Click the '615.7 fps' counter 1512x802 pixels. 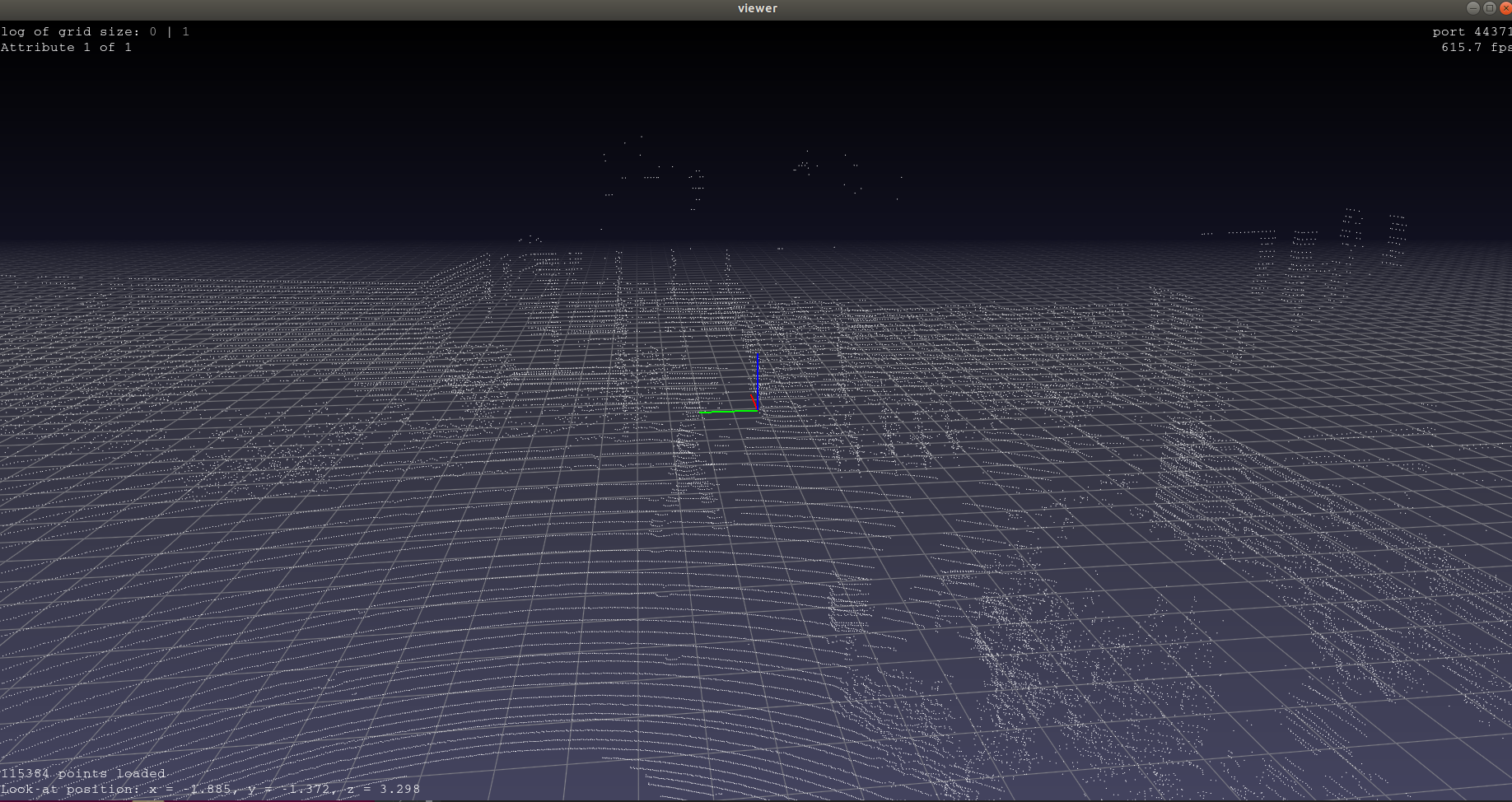pyautogui.click(x=1477, y=47)
